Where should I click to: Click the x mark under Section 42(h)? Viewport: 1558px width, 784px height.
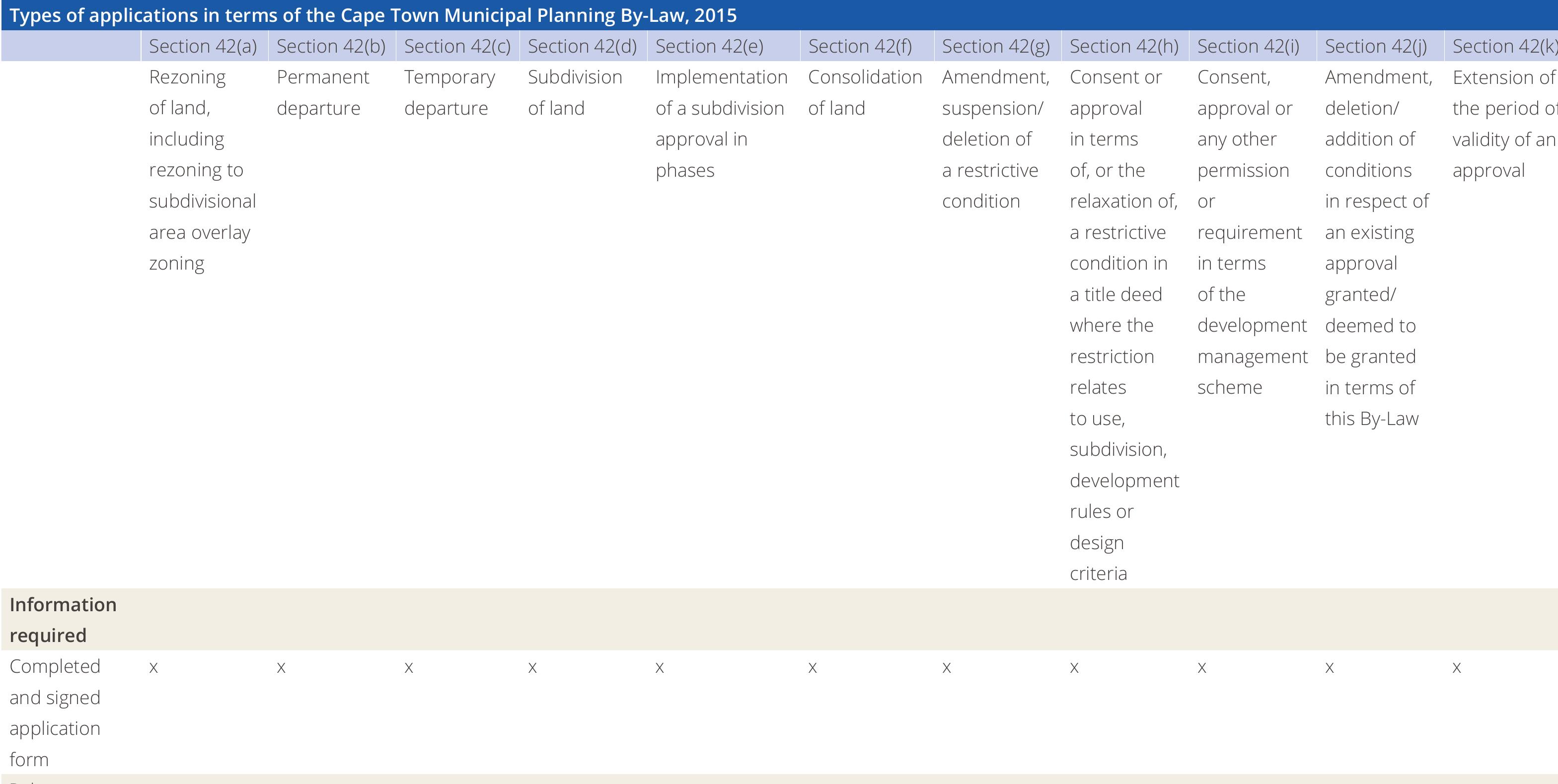1074,667
